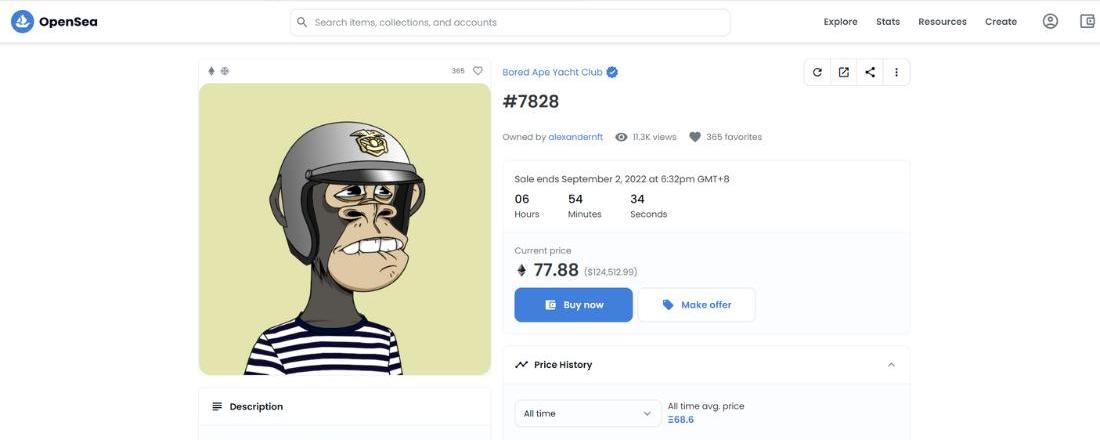Open the item in an external link

(x=844, y=72)
